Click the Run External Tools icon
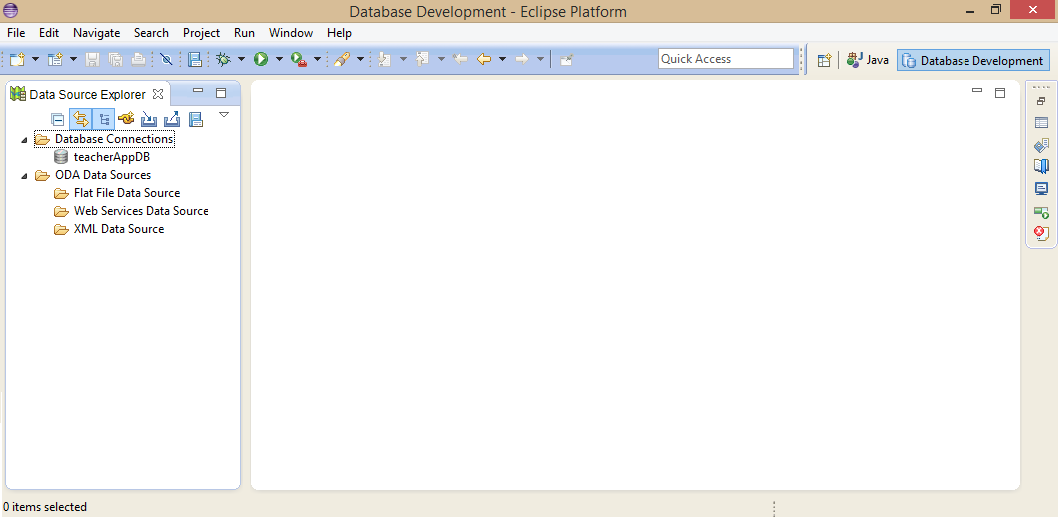 pyautogui.click(x=299, y=59)
